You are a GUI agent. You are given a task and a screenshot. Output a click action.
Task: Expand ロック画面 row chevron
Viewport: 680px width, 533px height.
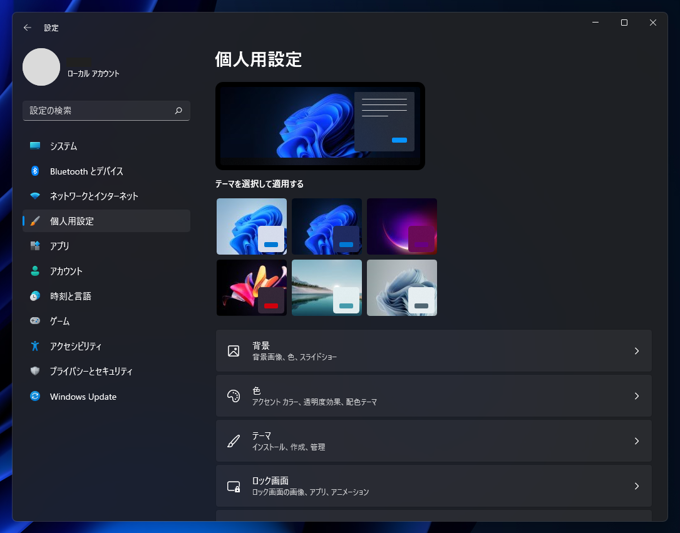point(637,486)
